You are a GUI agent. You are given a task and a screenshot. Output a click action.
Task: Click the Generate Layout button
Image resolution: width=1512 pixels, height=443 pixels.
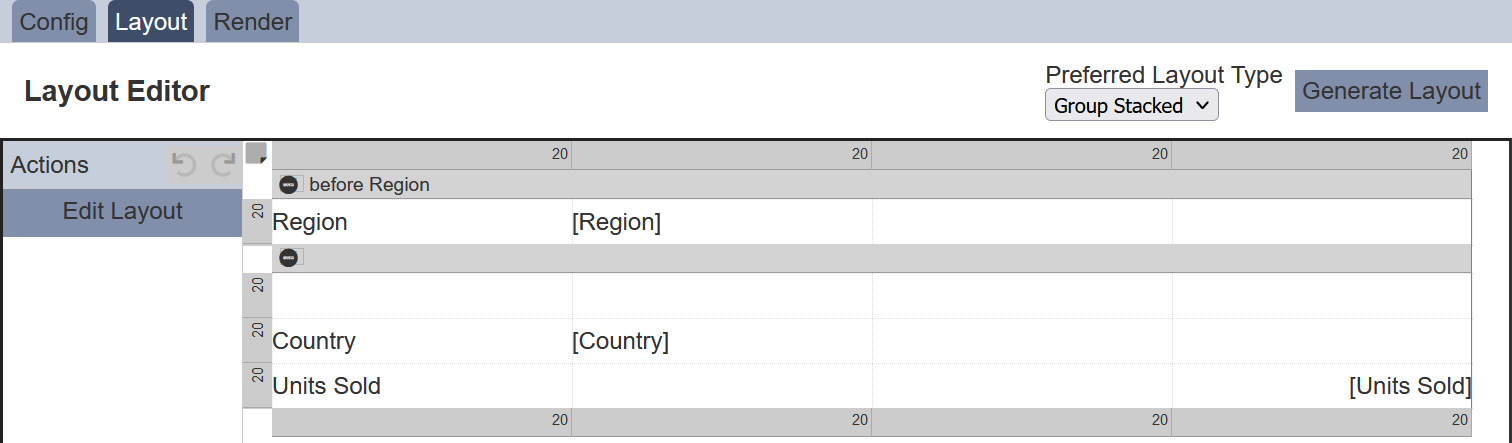[x=1391, y=91]
